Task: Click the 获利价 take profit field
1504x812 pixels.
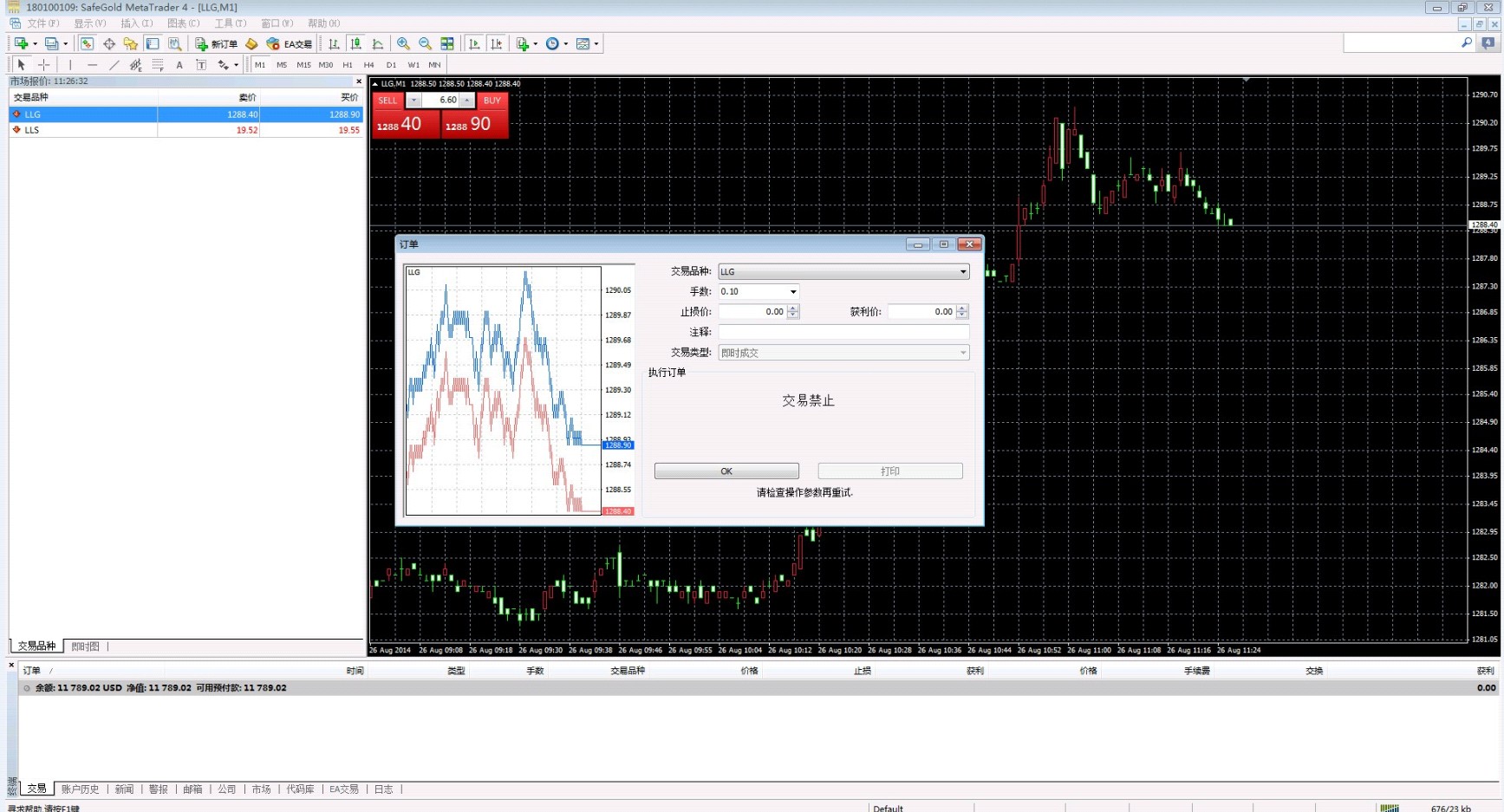Action: pyautogui.click(x=921, y=312)
